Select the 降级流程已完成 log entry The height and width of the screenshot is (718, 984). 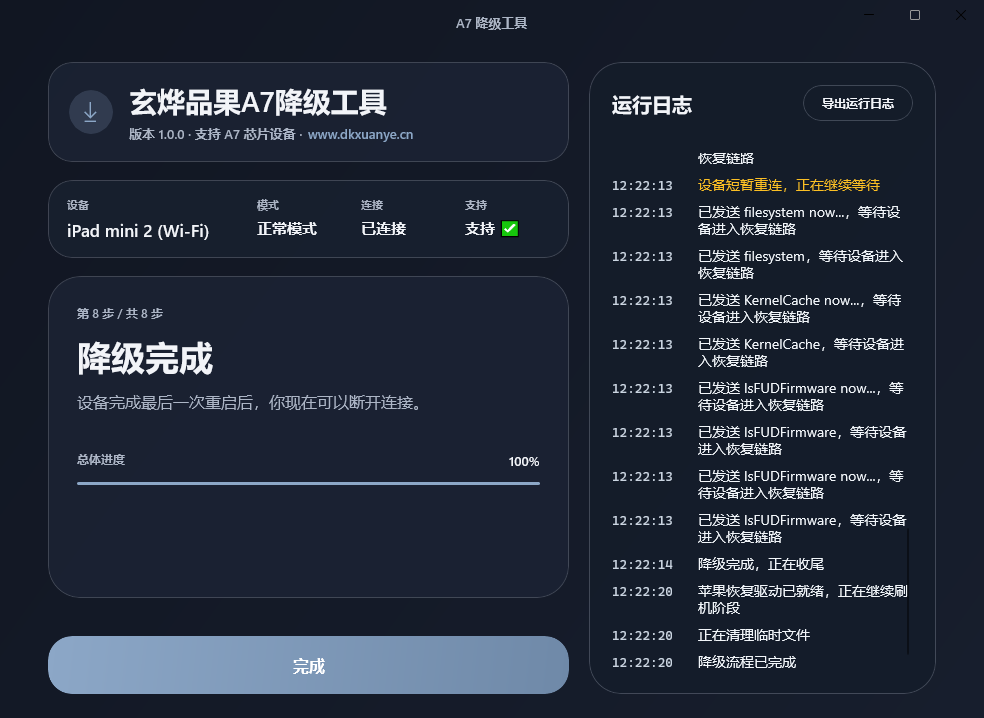(747, 662)
